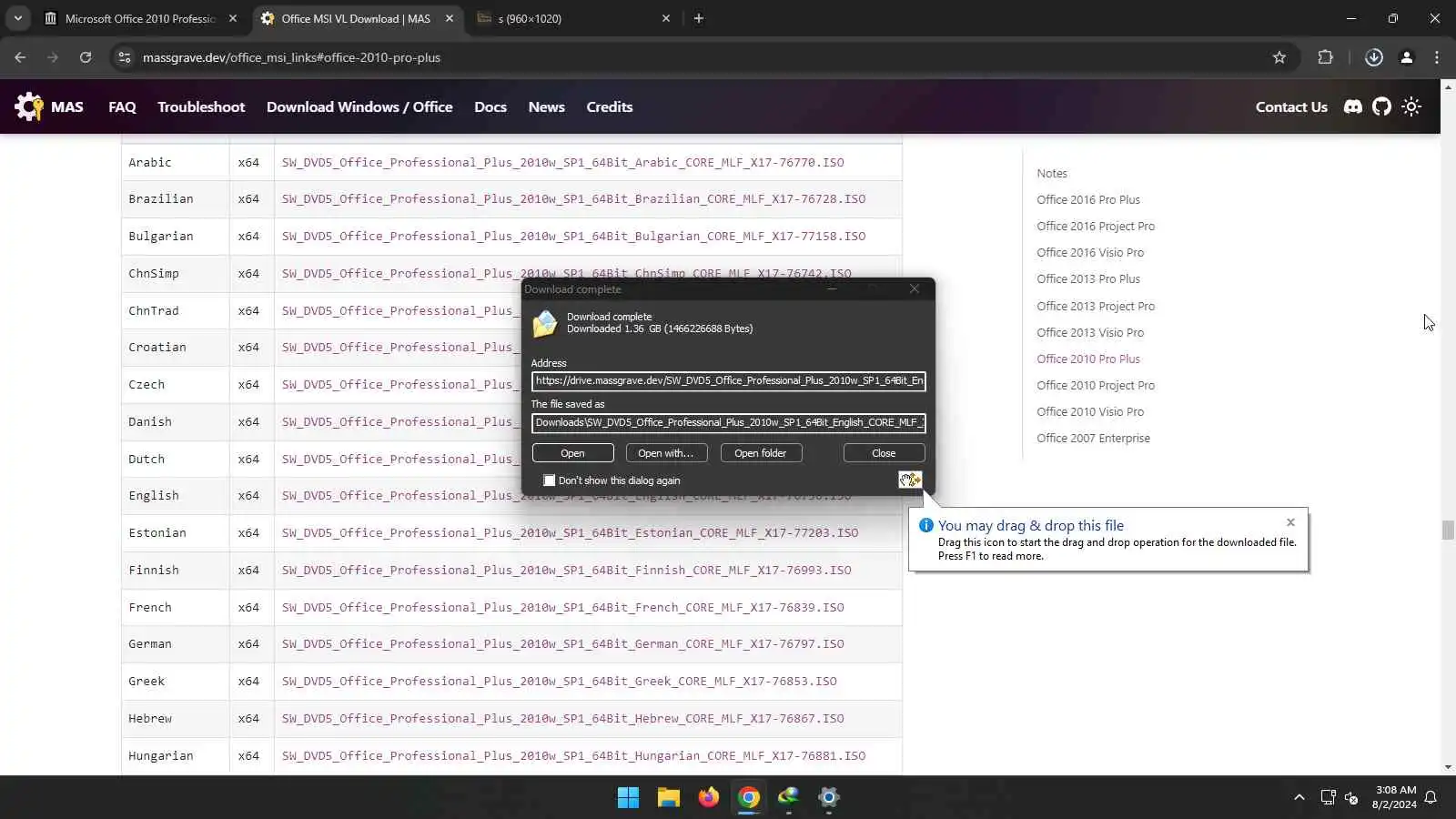The width and height of the screenshot is (1456, 819).
Task: Open the tab search dropdown arrow
Action: coord(18,18)
